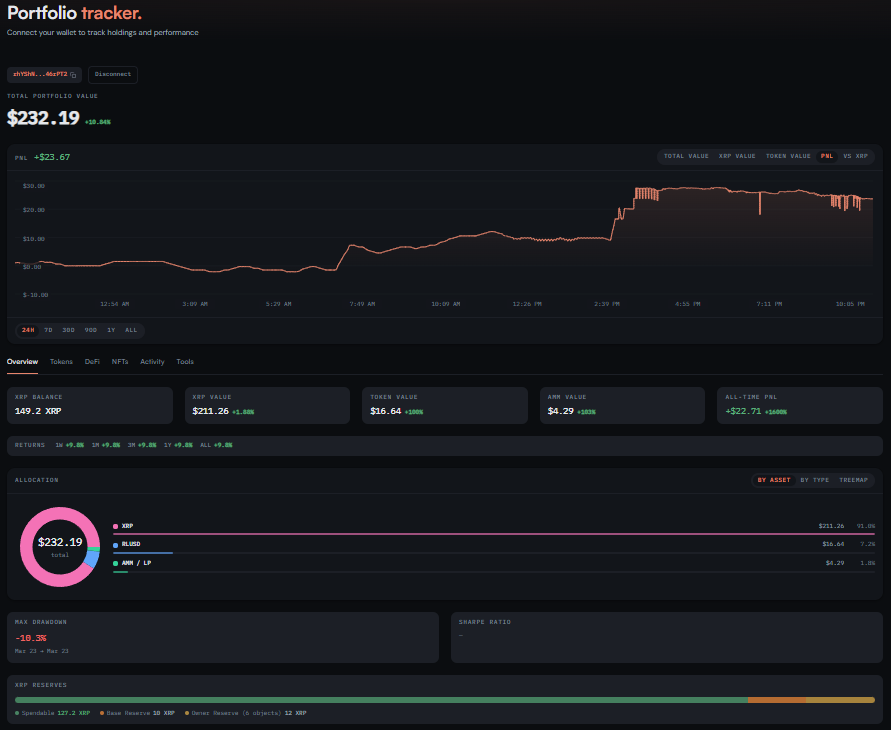Click the AMM / LP allocation row label

click(x=136, y=563)
